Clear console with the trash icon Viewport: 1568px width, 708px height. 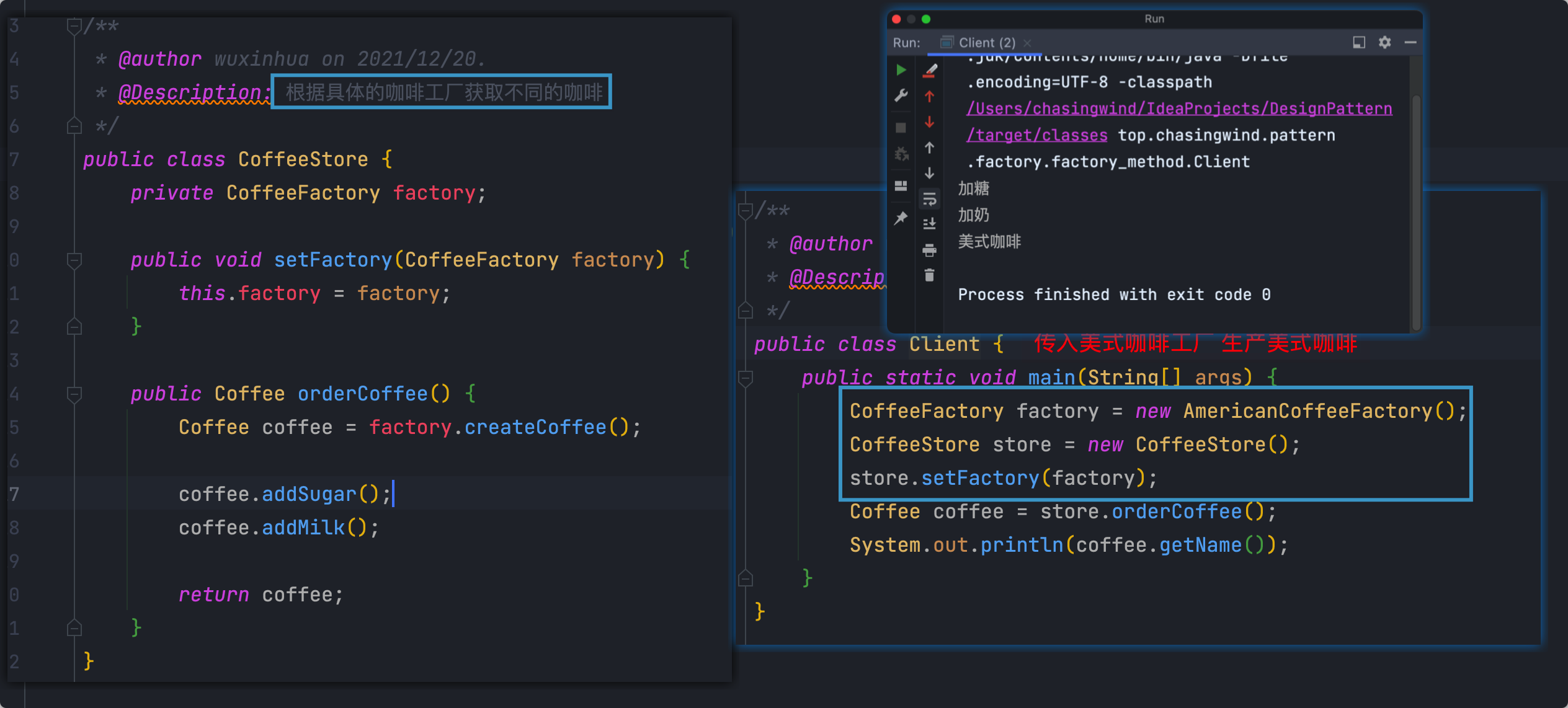pos(929,275)
